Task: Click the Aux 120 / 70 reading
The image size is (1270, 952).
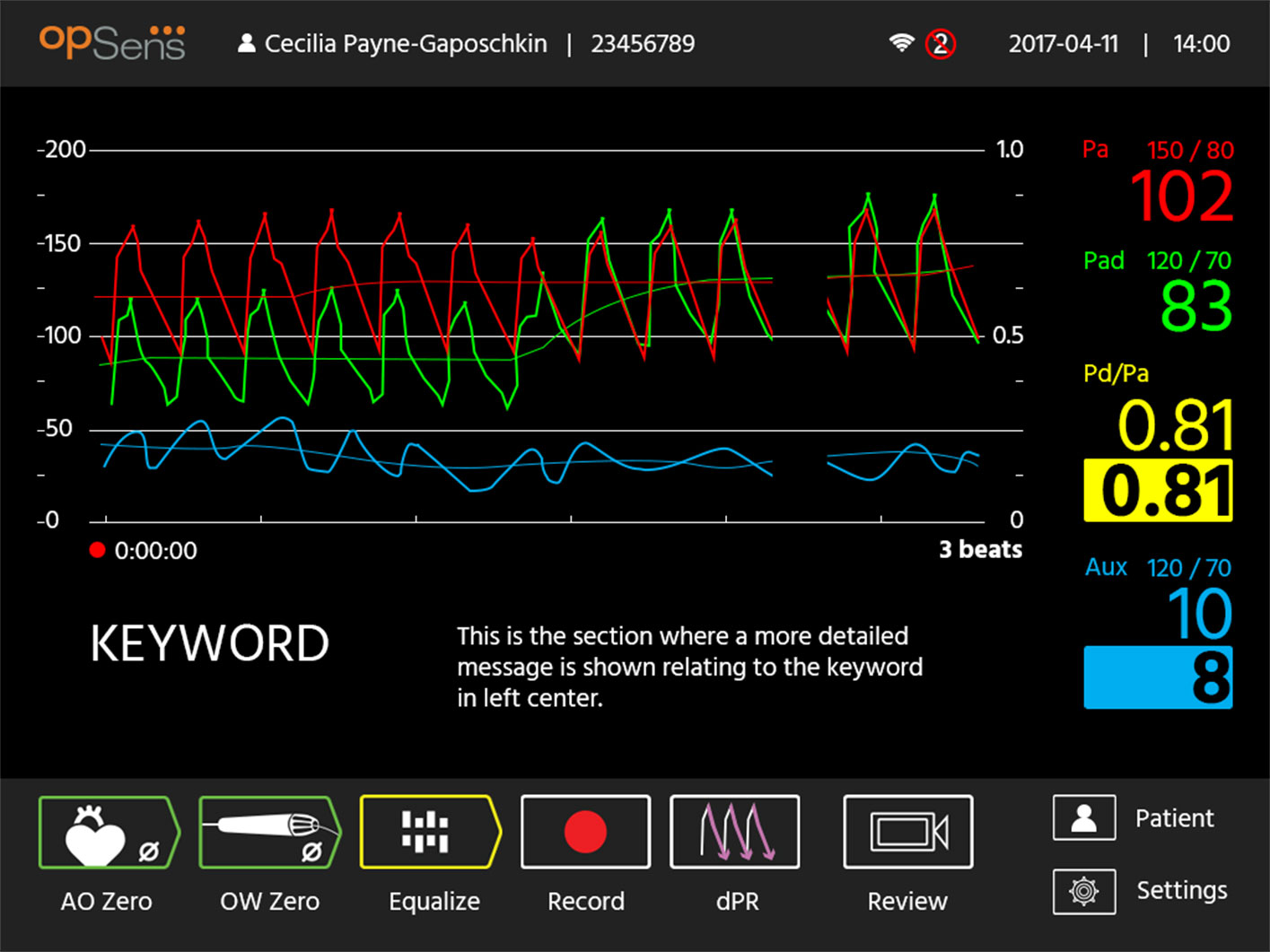Action: pos(1189,568)
